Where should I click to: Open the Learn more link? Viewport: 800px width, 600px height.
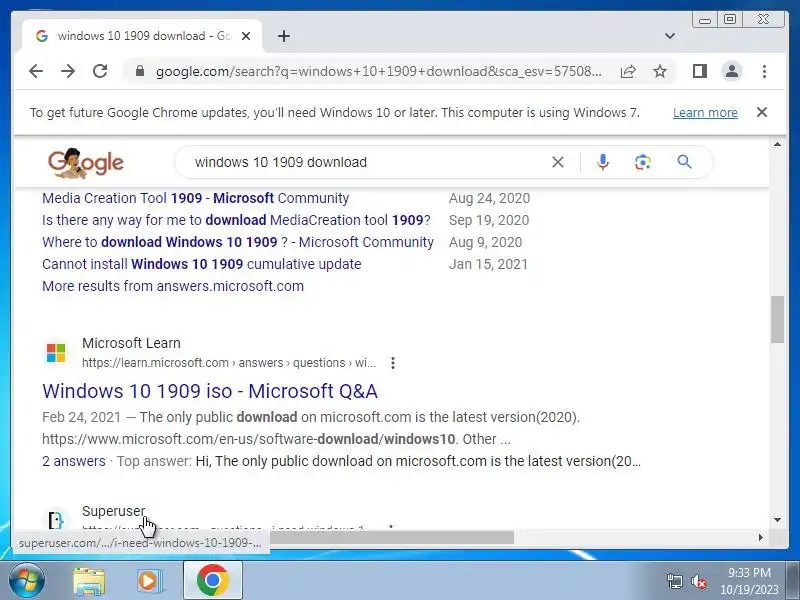pyautogui.click(x=705, y=113)
